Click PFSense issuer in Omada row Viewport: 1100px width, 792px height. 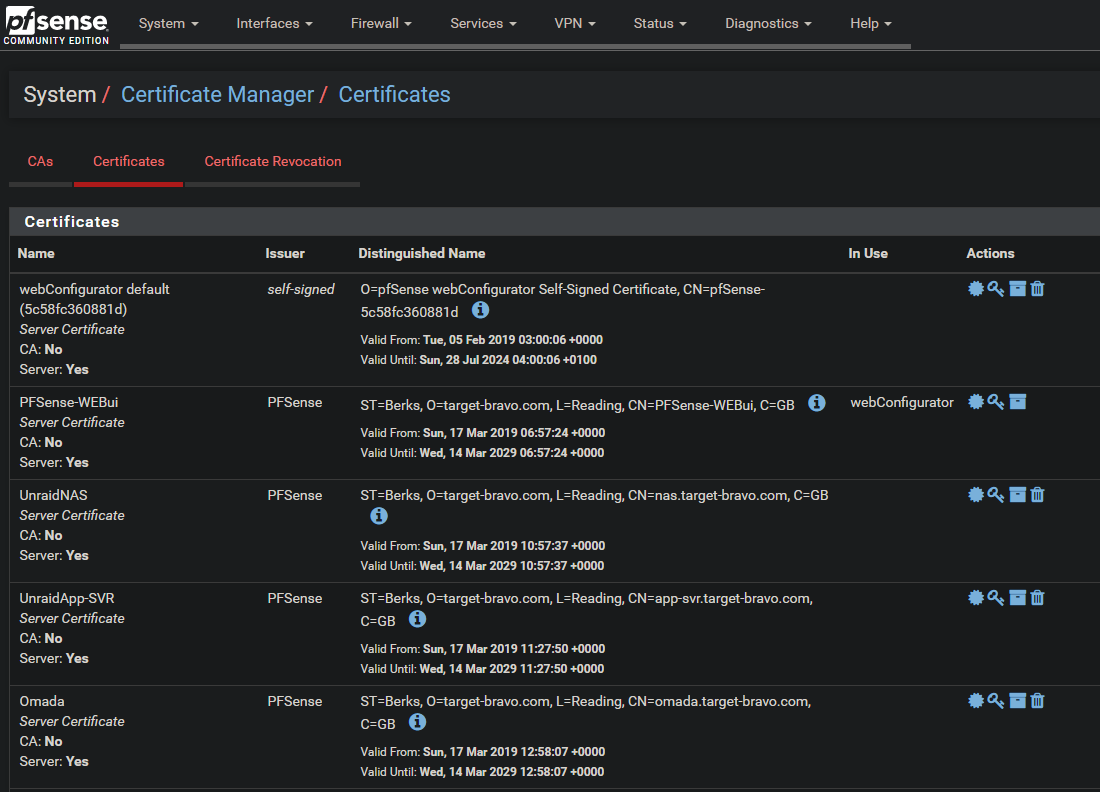click(x=295, y=702)
